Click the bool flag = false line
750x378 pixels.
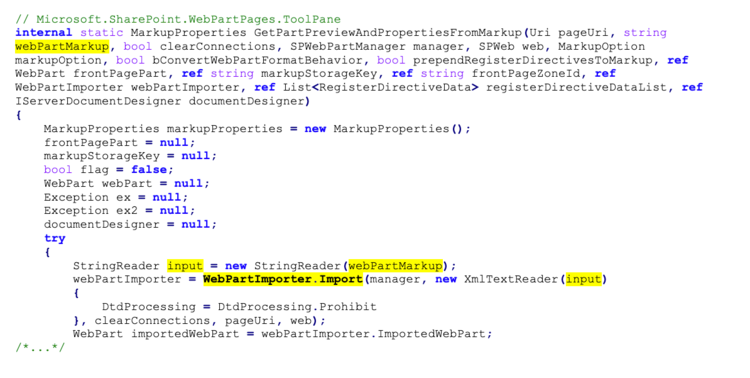(109, 170)
